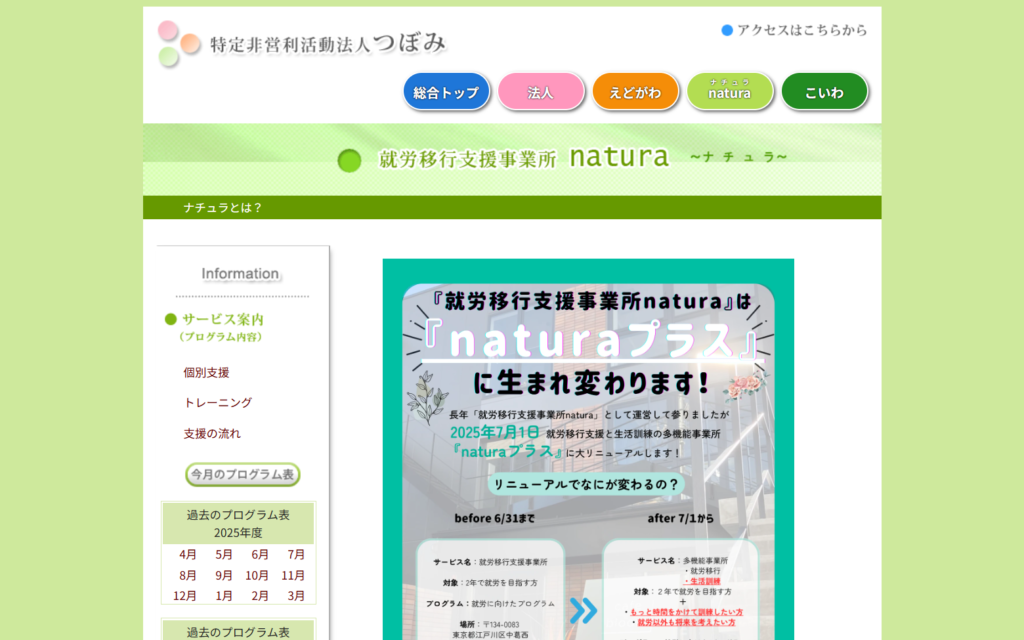
Task: Open the 1月 program table link
Action: tap(224, 596)
